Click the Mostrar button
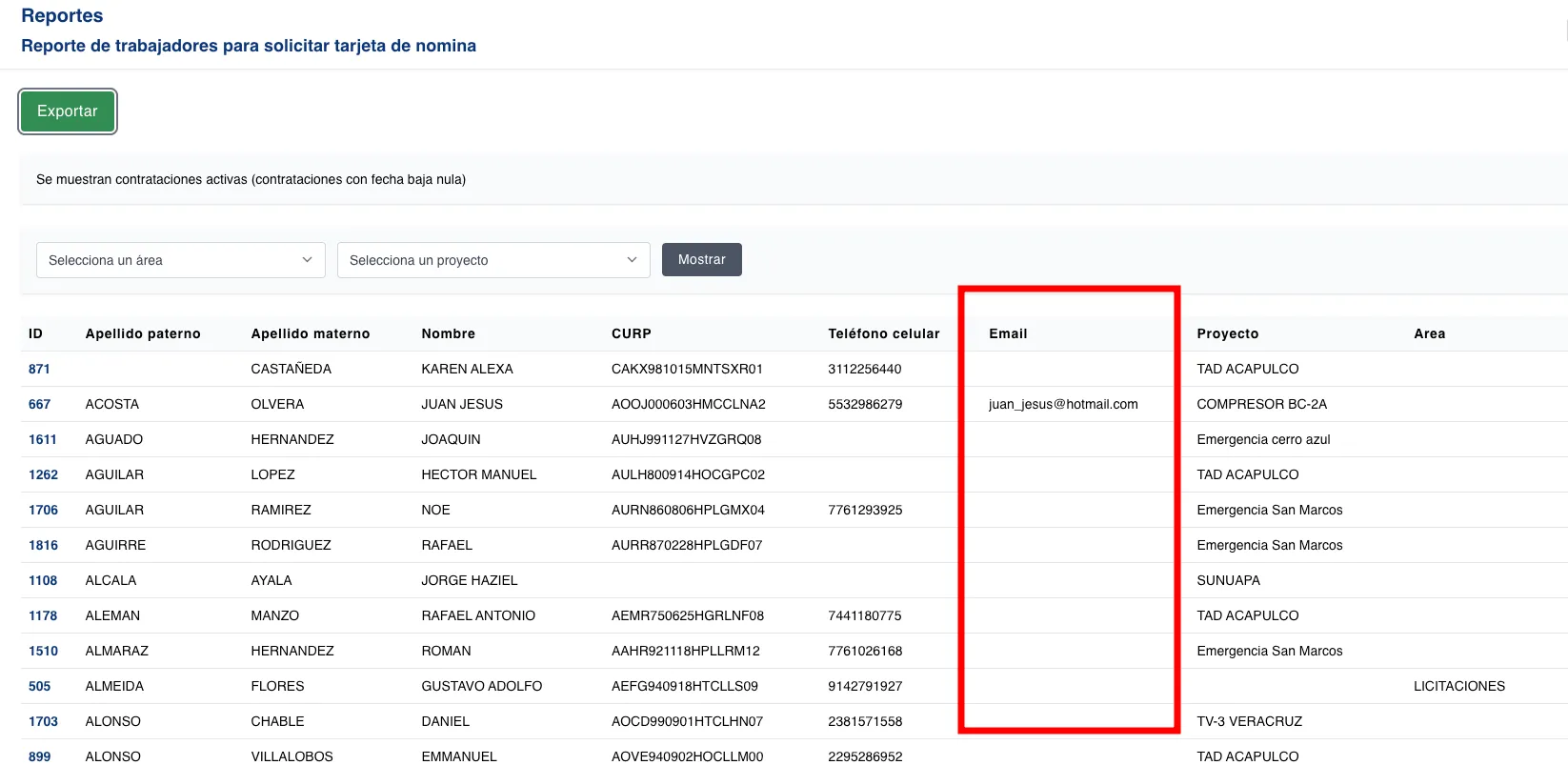Image resolution: width=1568 pixels, height=765 pixels. click(701, 260)
